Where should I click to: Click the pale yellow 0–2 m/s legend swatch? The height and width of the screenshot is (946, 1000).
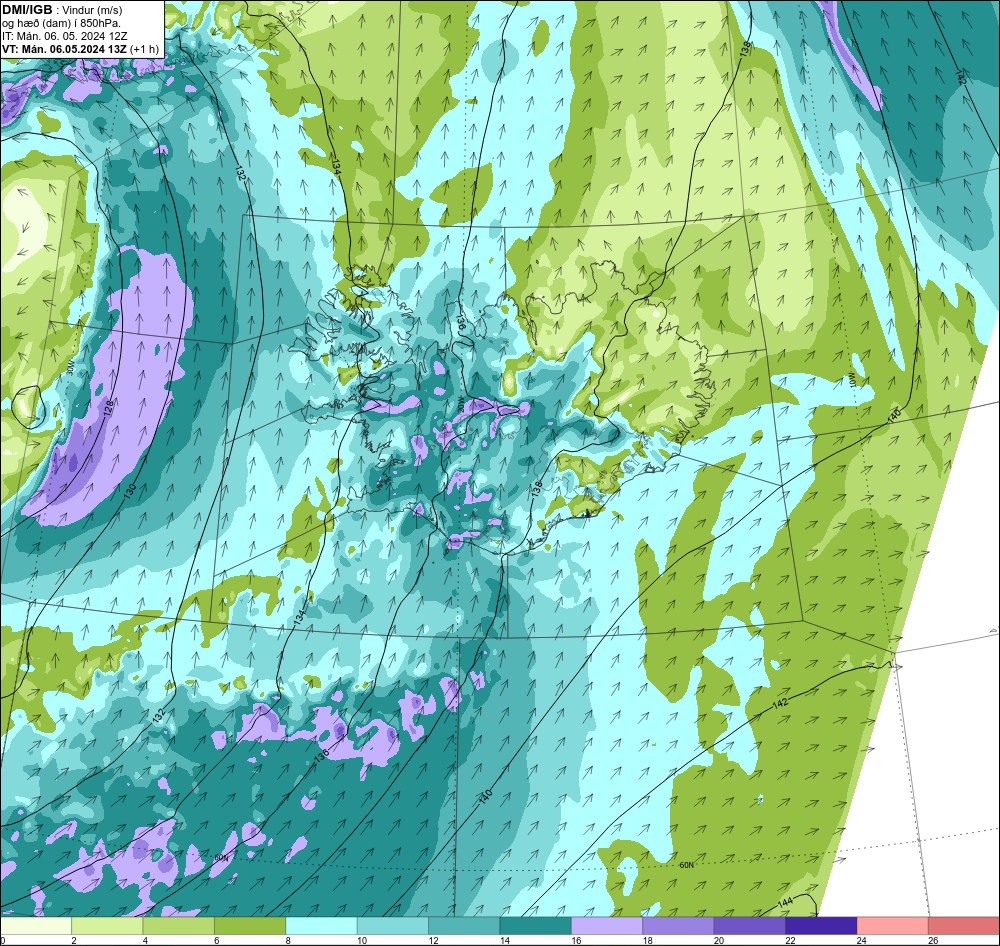(36, 926)
